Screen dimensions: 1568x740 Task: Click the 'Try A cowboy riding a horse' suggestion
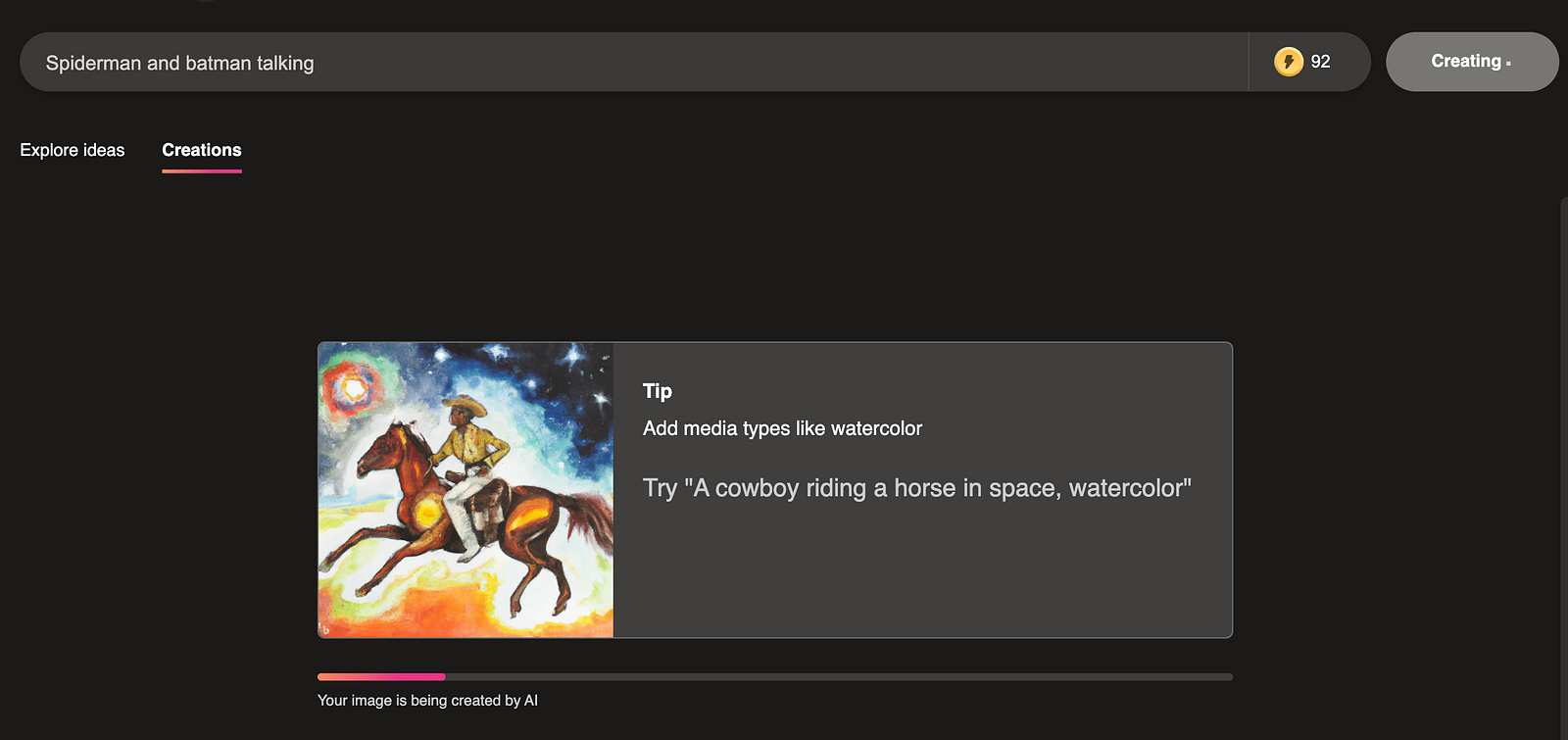pos(916,488)
